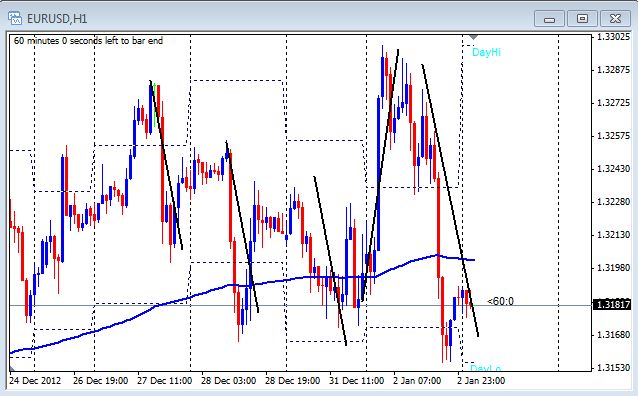Select the <60:0 countdown label

click(x=500, y=301)
